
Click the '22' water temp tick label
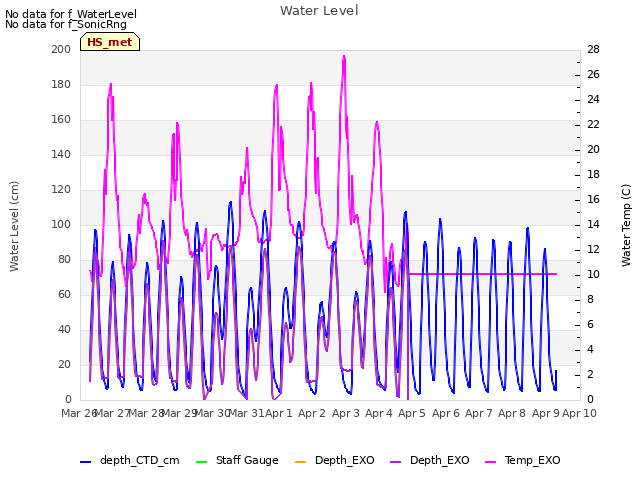(593, 124)
